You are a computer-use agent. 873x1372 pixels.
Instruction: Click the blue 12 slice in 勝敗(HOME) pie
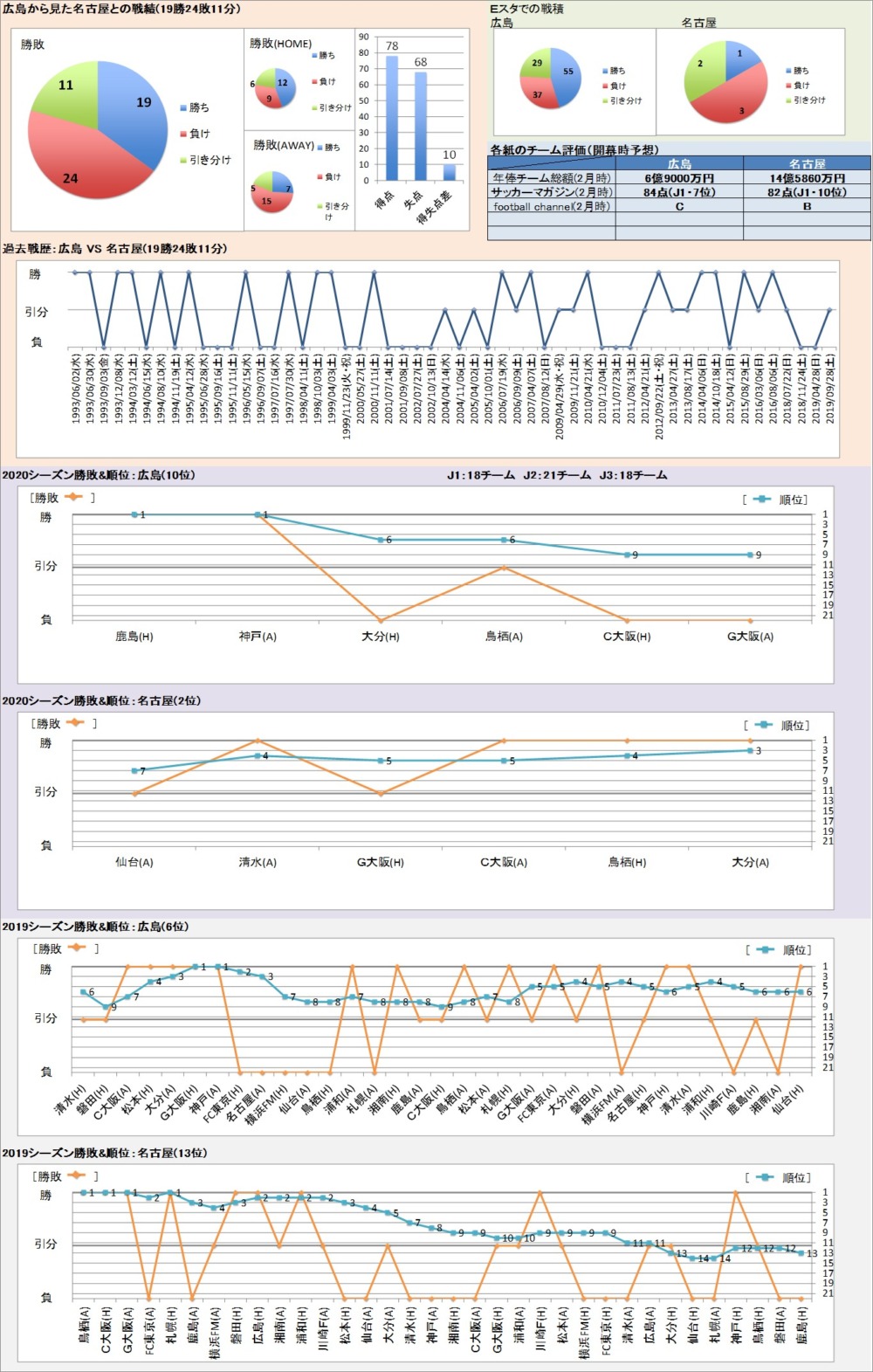(283, 83)
